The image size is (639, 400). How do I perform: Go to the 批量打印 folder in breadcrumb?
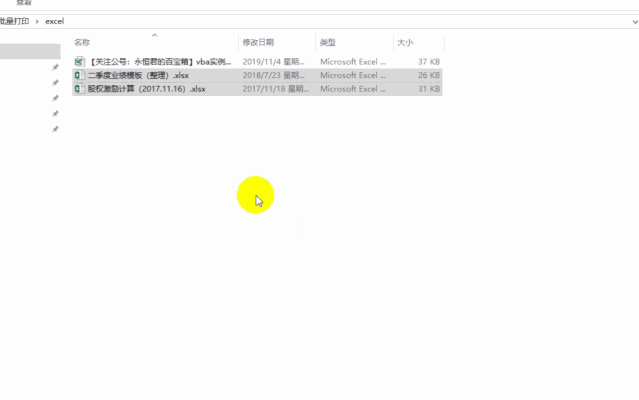(x=14, y=21)
